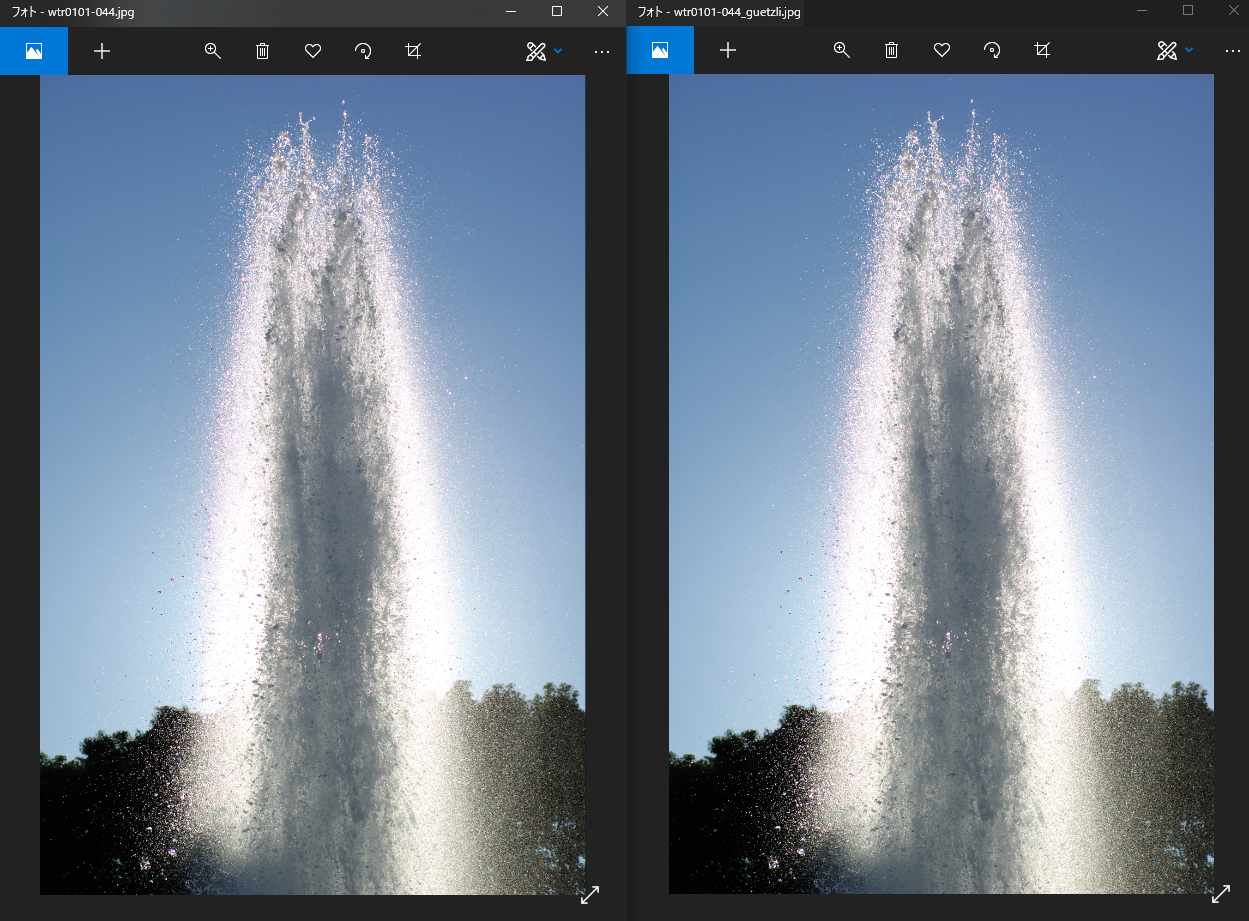Open the collection view in left window
This screenshot has height=921, width=1249.
coord(34,51)
